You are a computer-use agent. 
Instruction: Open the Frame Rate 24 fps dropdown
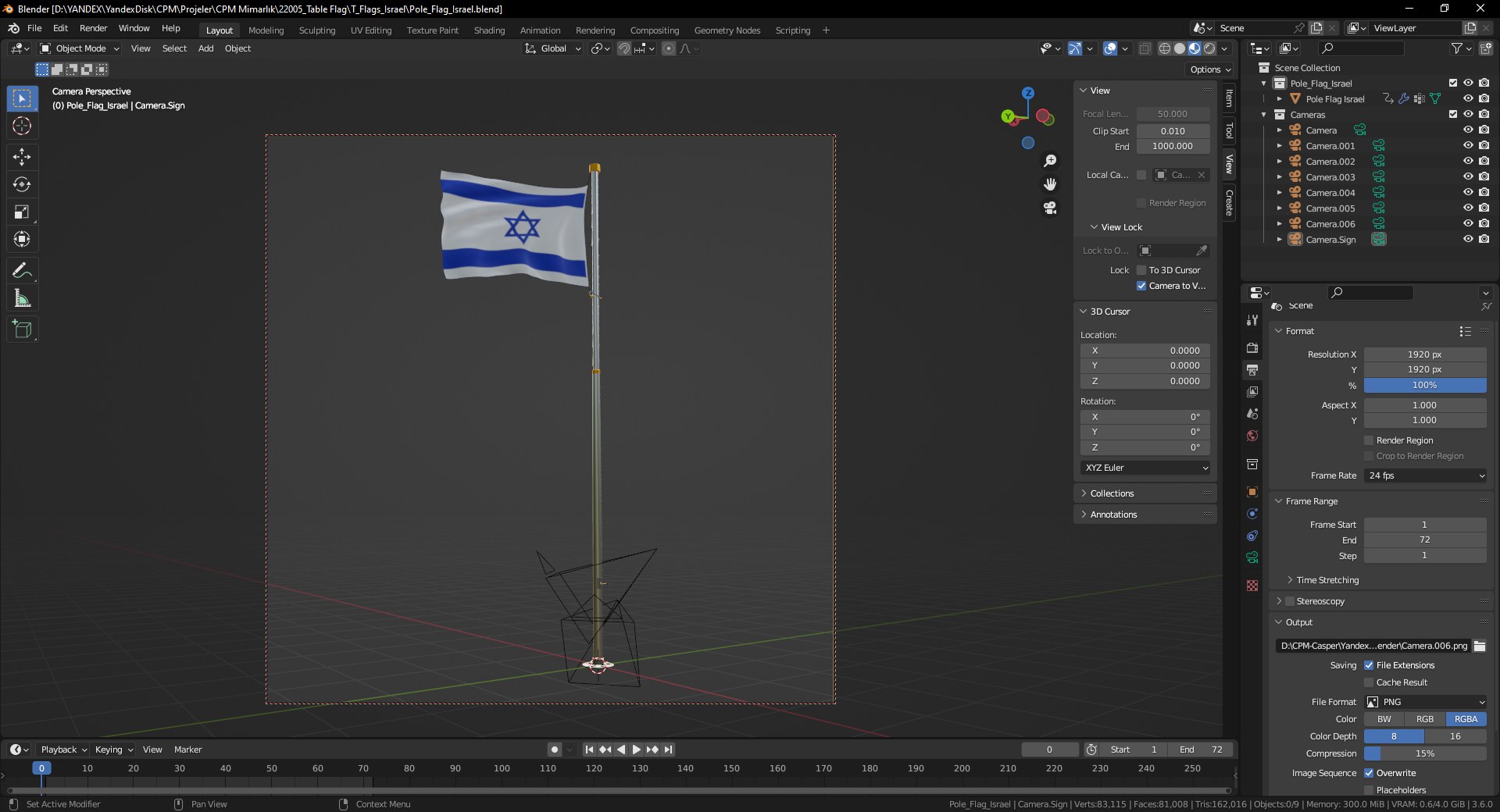click(x=1425, y=475)
